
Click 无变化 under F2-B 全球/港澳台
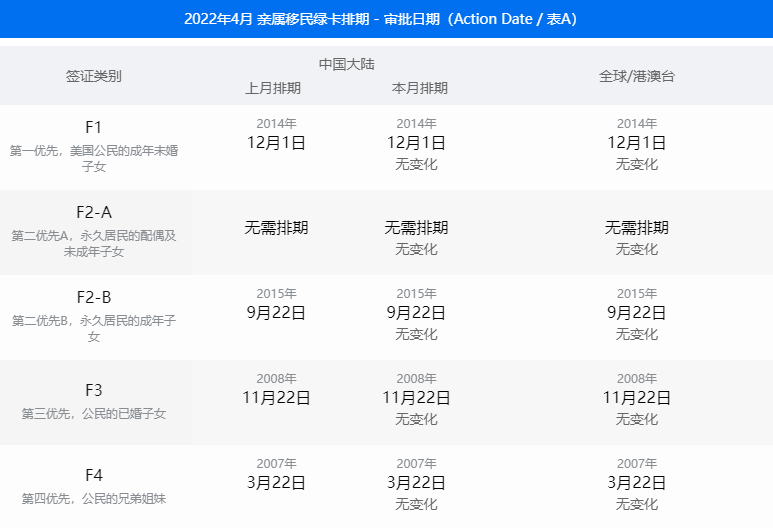click(636, 334)
